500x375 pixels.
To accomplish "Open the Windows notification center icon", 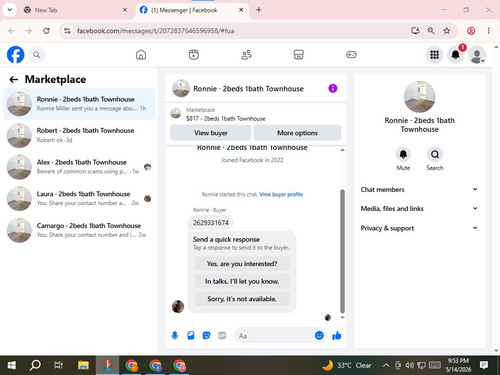I will pyautogui.click(x=484, y=365).
